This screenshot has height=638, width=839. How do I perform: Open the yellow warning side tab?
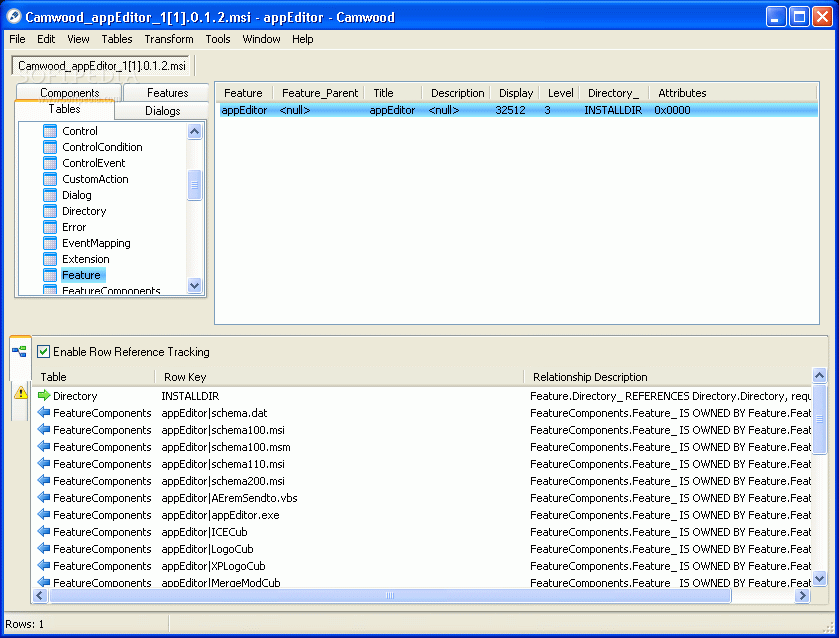tap(20, 393)
